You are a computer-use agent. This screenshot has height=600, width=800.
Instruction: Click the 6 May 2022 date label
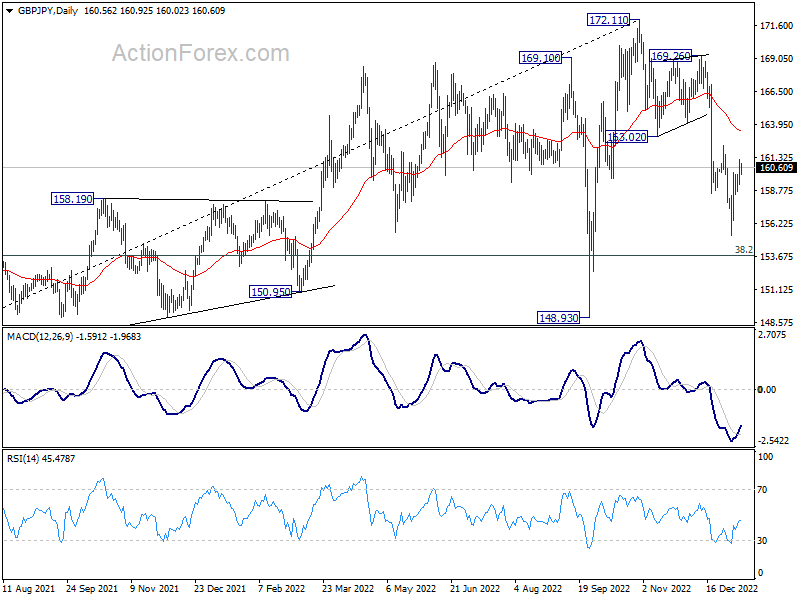[x=411, y=589]
